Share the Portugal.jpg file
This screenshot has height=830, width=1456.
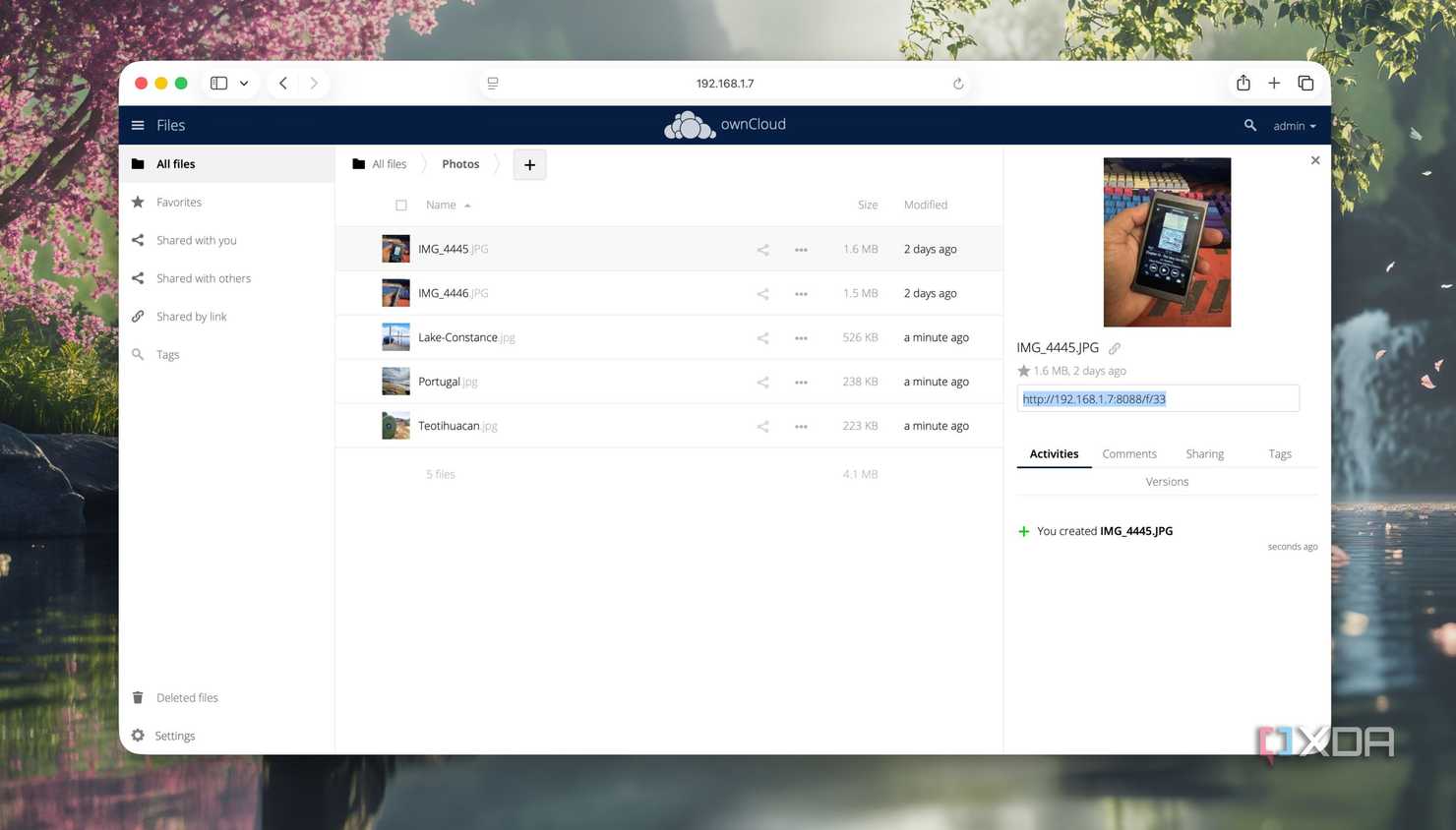[762, 383]
